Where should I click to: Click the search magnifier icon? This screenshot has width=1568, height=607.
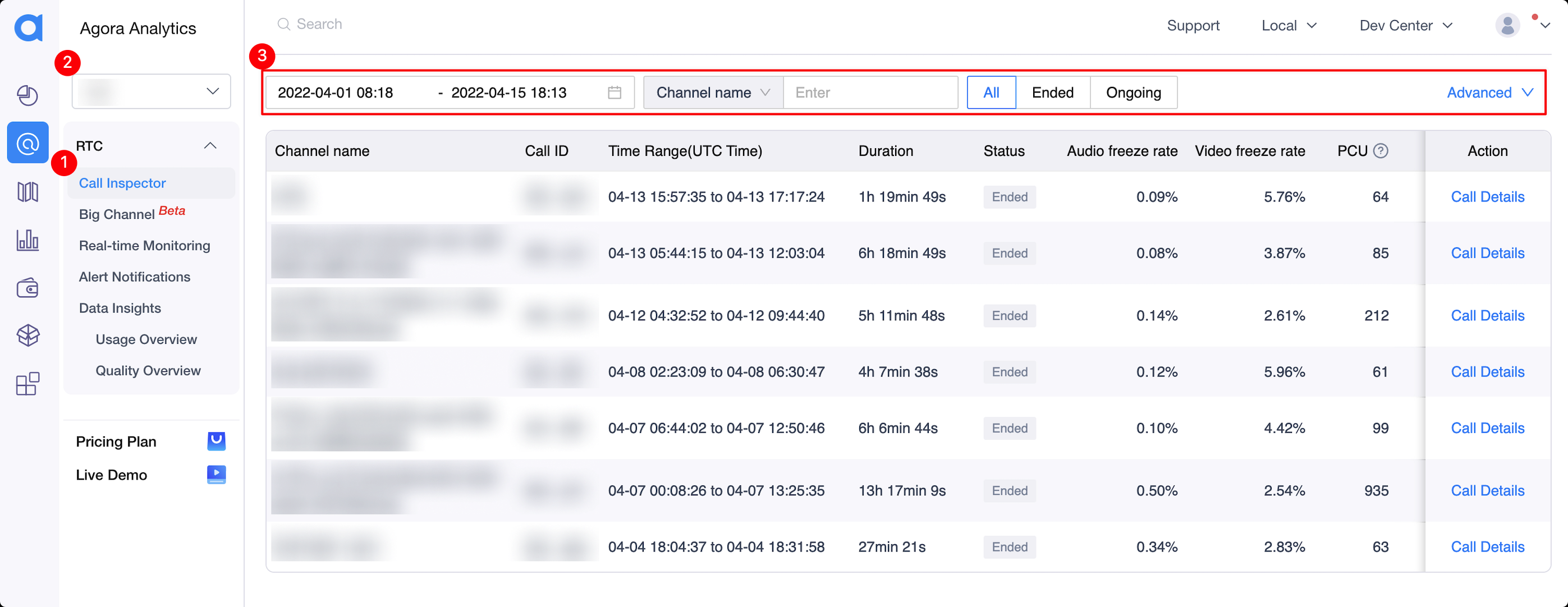click(x=283, y=24)
